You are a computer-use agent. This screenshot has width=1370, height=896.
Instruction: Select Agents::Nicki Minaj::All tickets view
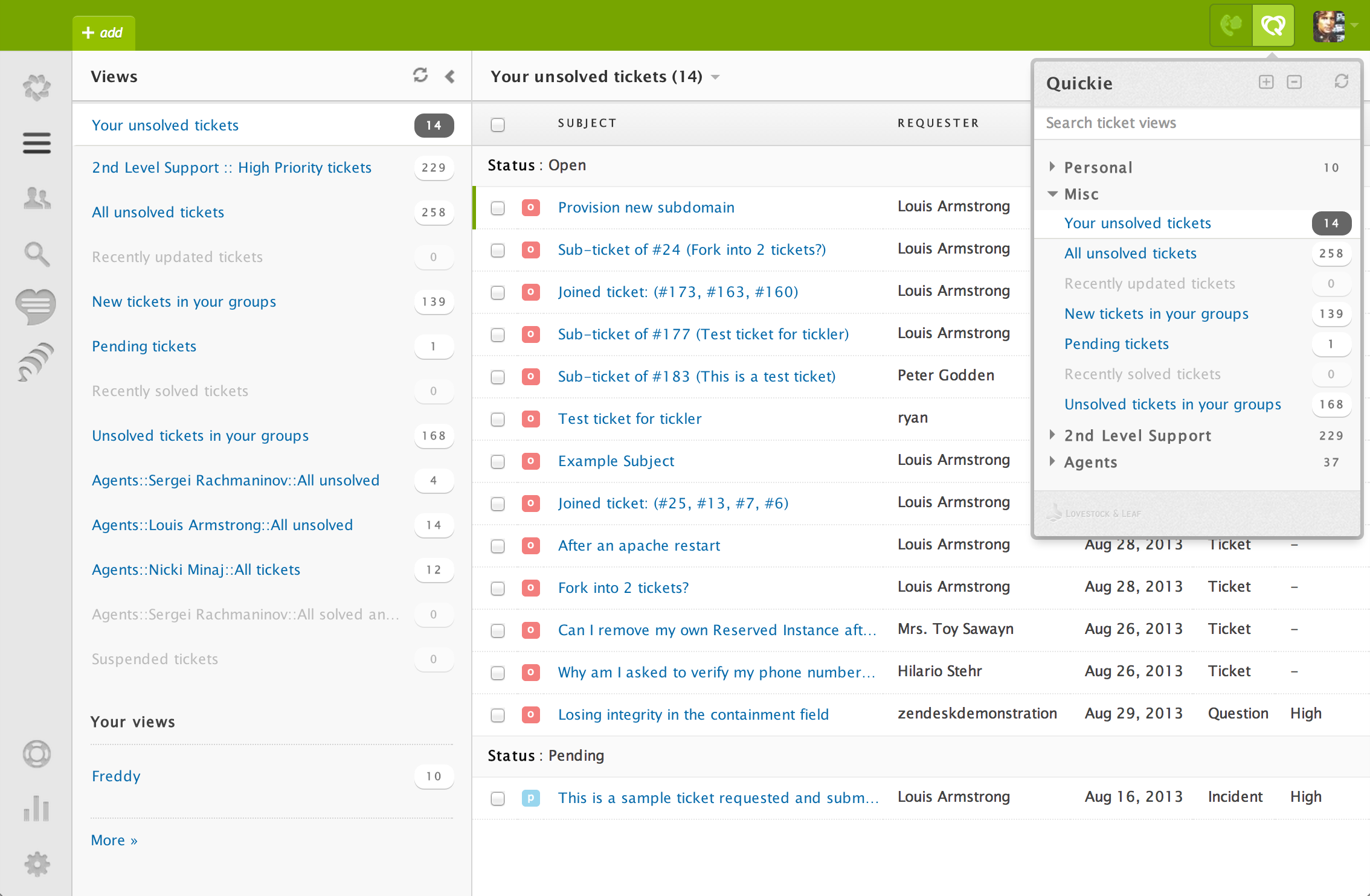click(196, 570)
